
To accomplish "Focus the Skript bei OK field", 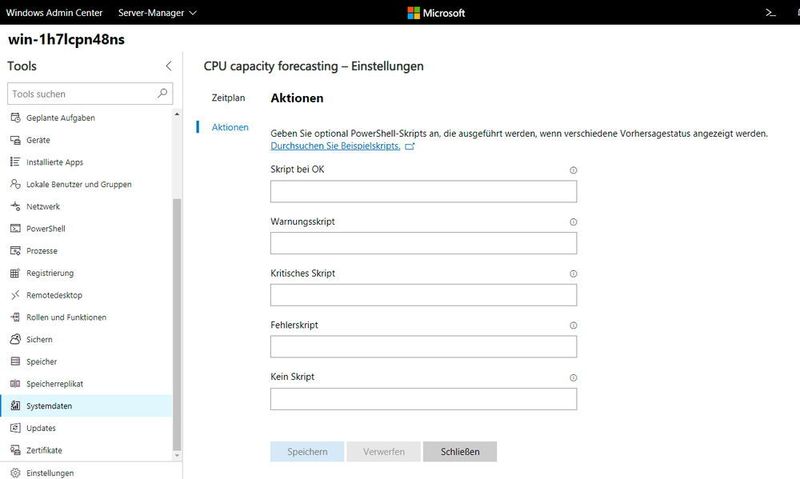I will pyautogui.click(x=423, y=191).
